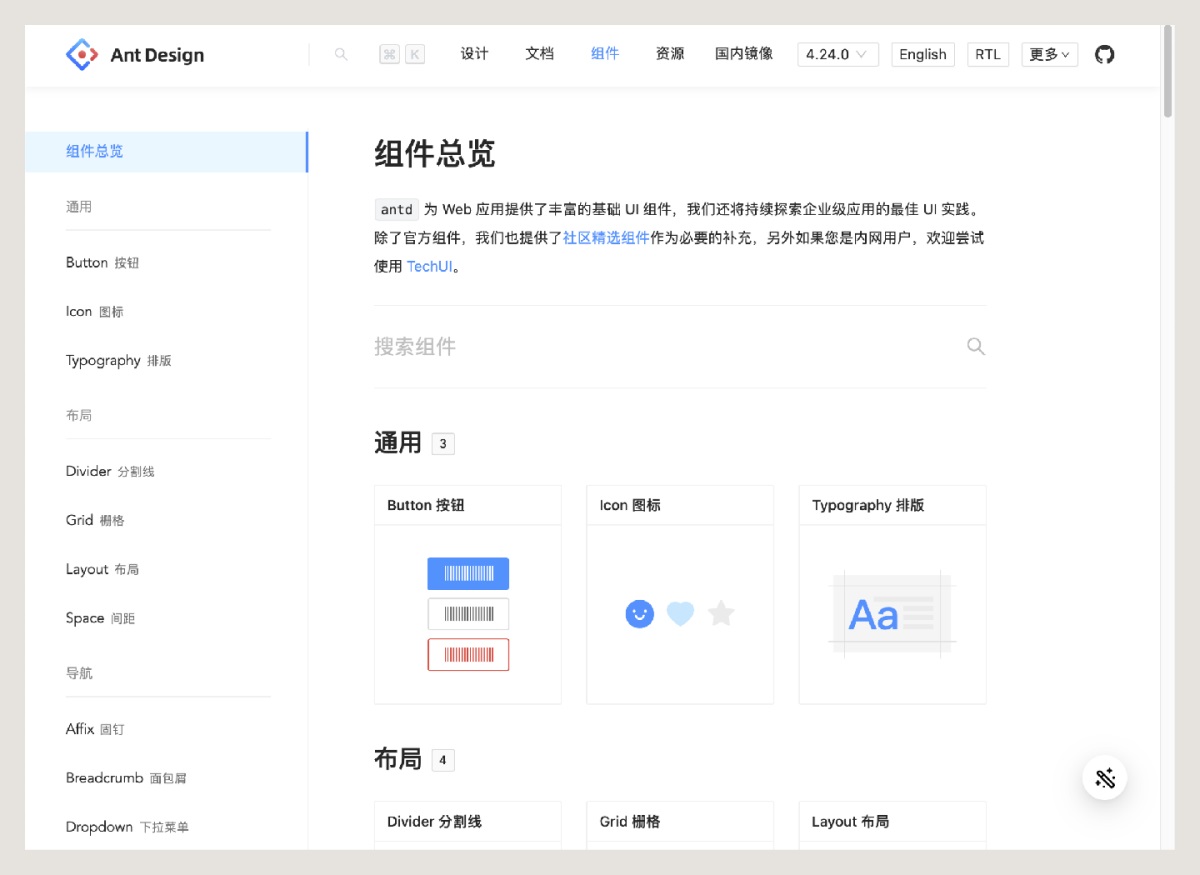
Task: Click the Ant Design logo icon
Action: (81, 54)
